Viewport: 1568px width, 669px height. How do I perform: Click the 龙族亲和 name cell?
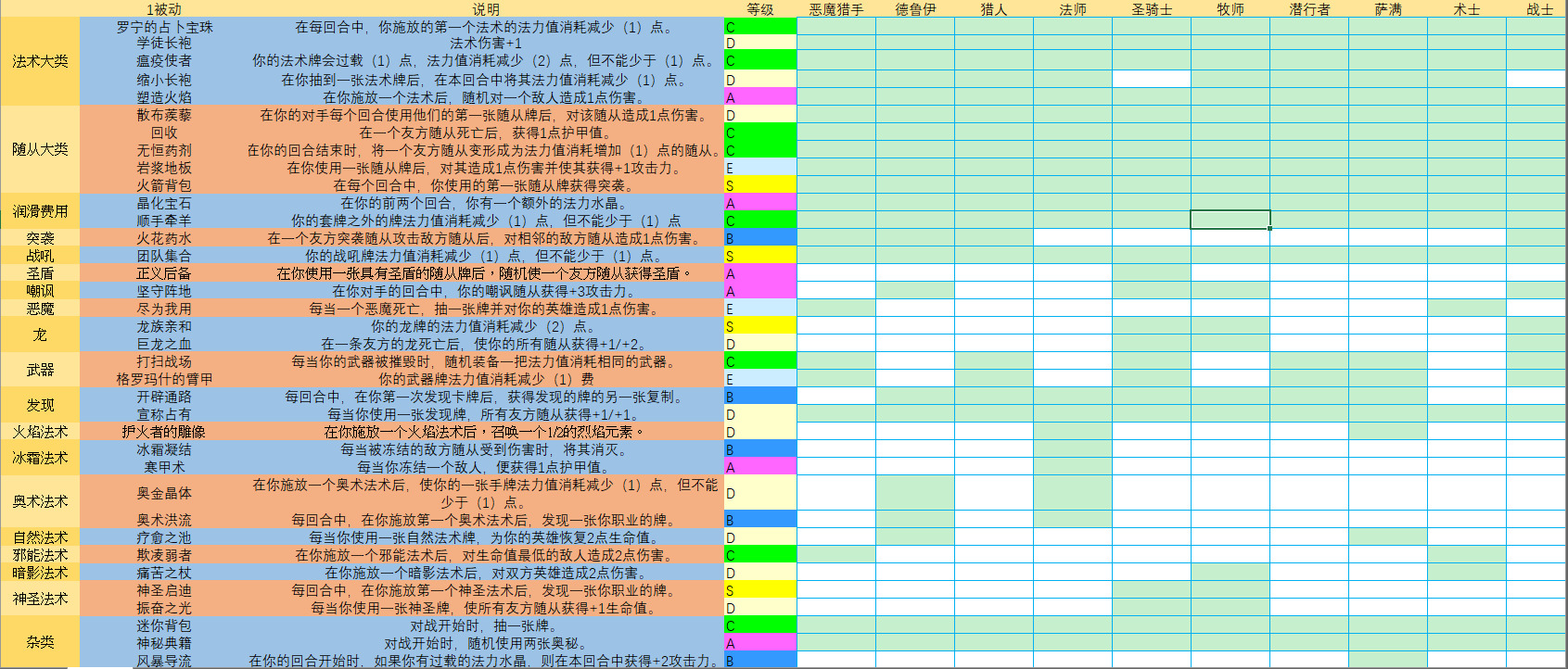tap(164, 326)
